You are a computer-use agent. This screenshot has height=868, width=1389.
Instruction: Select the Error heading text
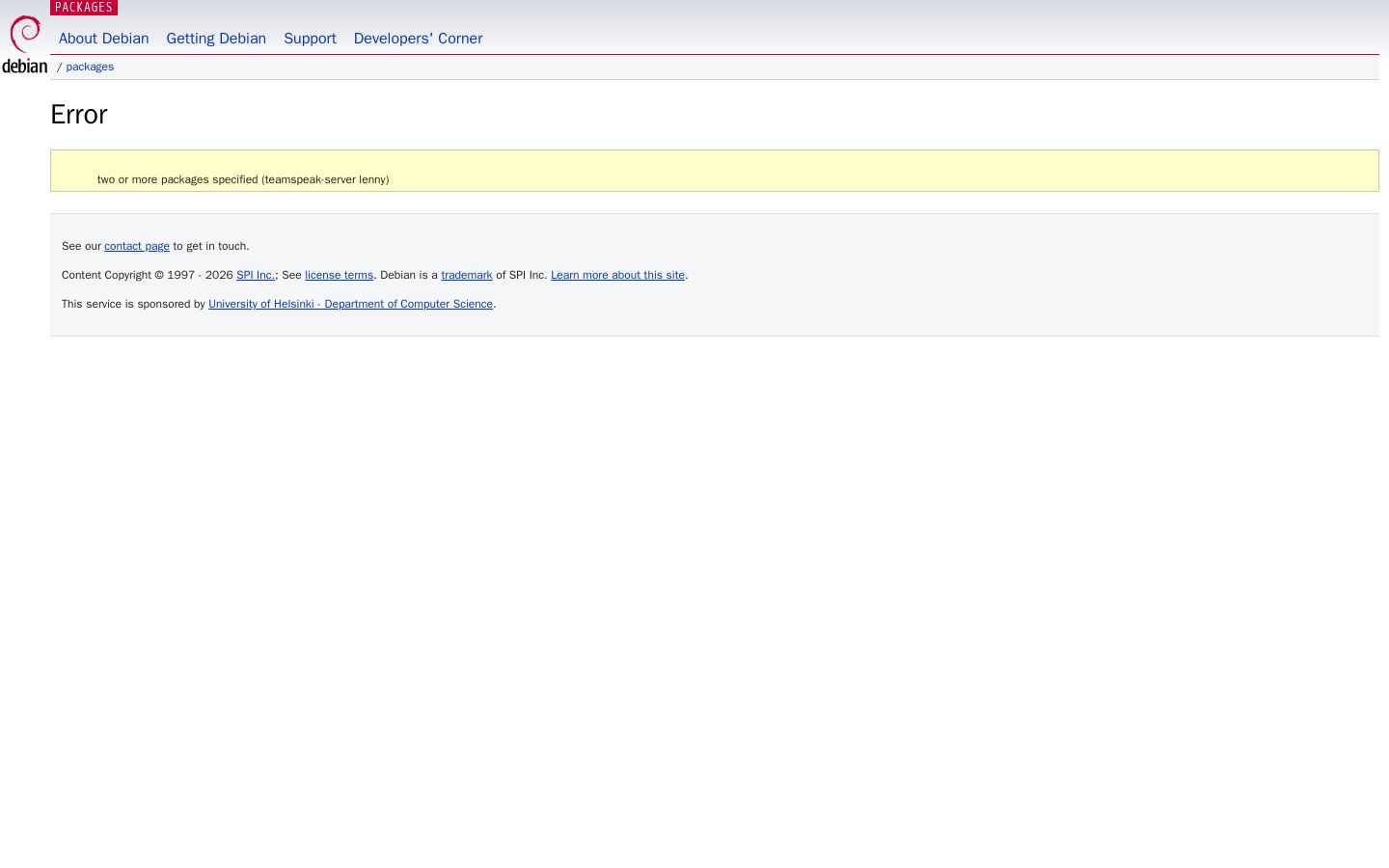coord(79,115)
